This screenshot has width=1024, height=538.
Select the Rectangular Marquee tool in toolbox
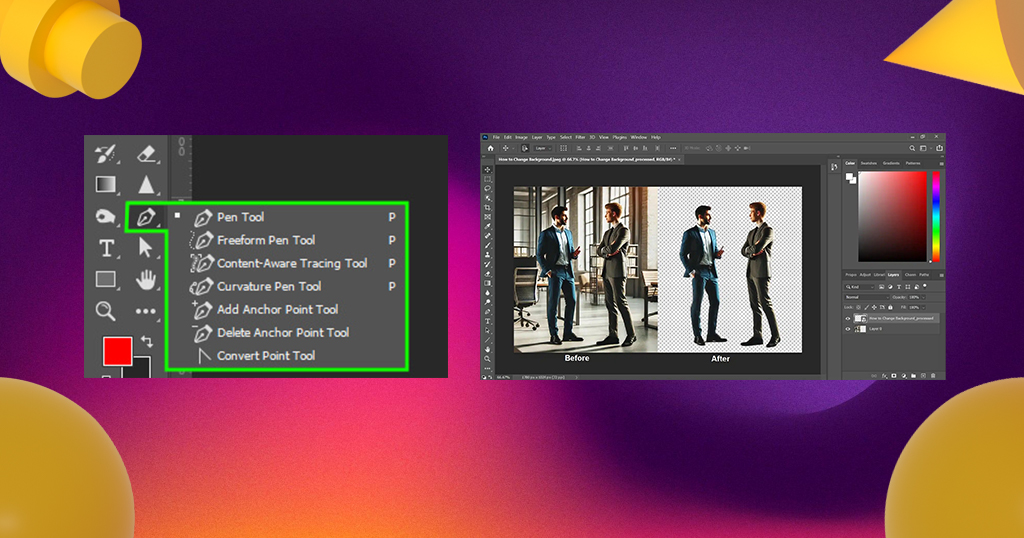click(487, 179)
